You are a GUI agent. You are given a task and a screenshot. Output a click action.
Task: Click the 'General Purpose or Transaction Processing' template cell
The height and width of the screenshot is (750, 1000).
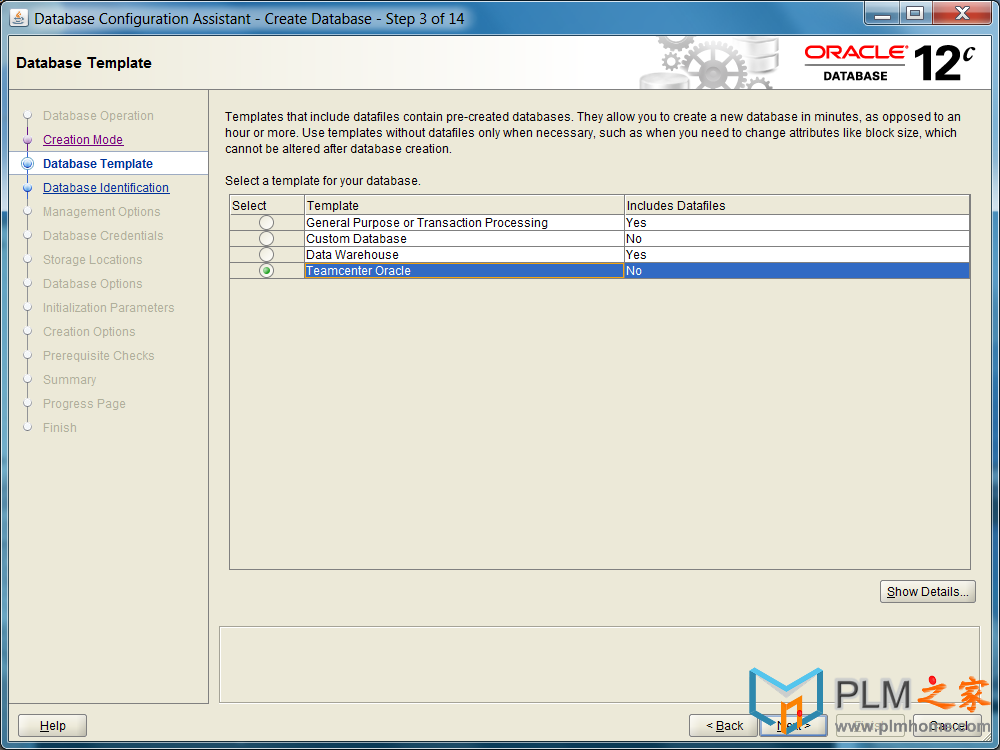464,223
